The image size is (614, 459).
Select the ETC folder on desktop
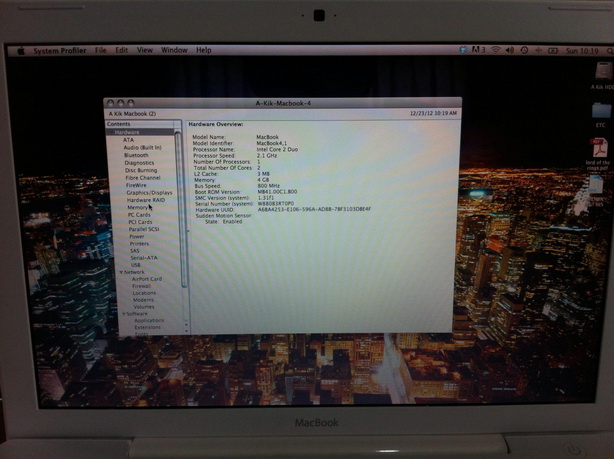(601, 115)
